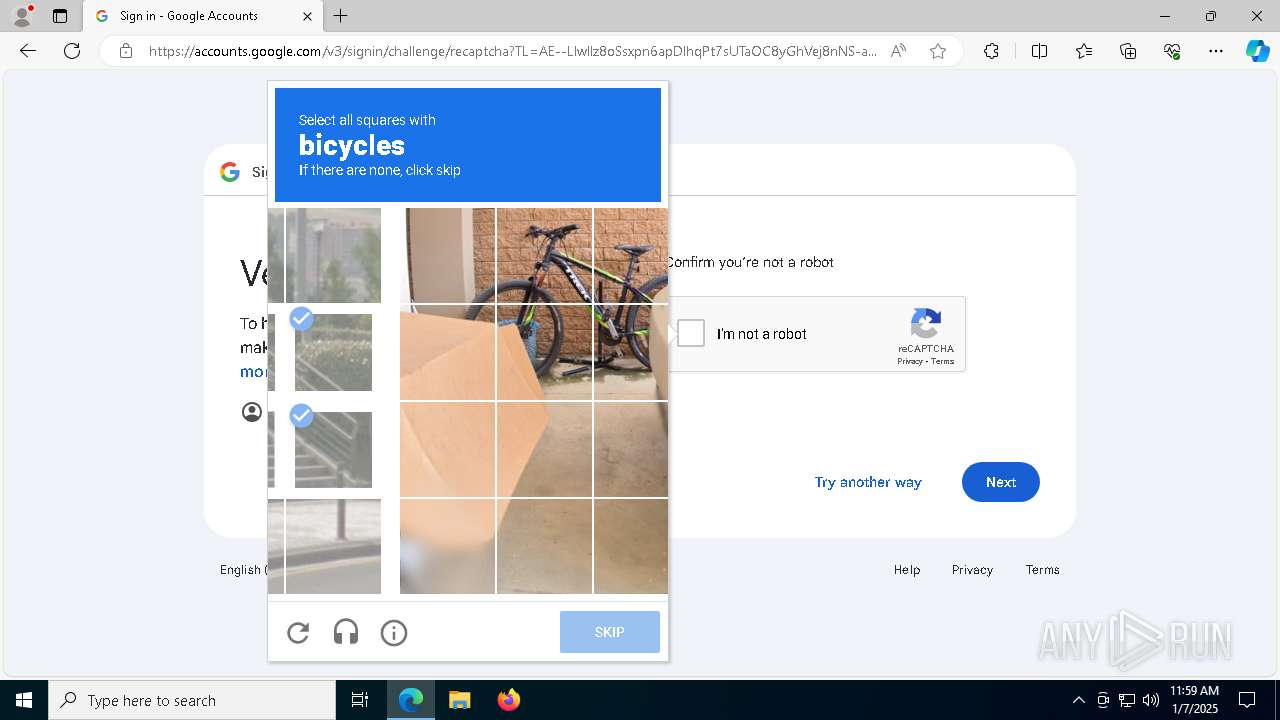Add this page to favorites star

938,51
